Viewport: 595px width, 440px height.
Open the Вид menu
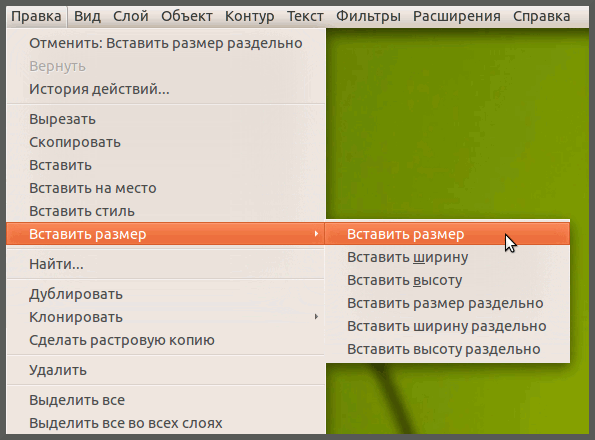(87, 16)
